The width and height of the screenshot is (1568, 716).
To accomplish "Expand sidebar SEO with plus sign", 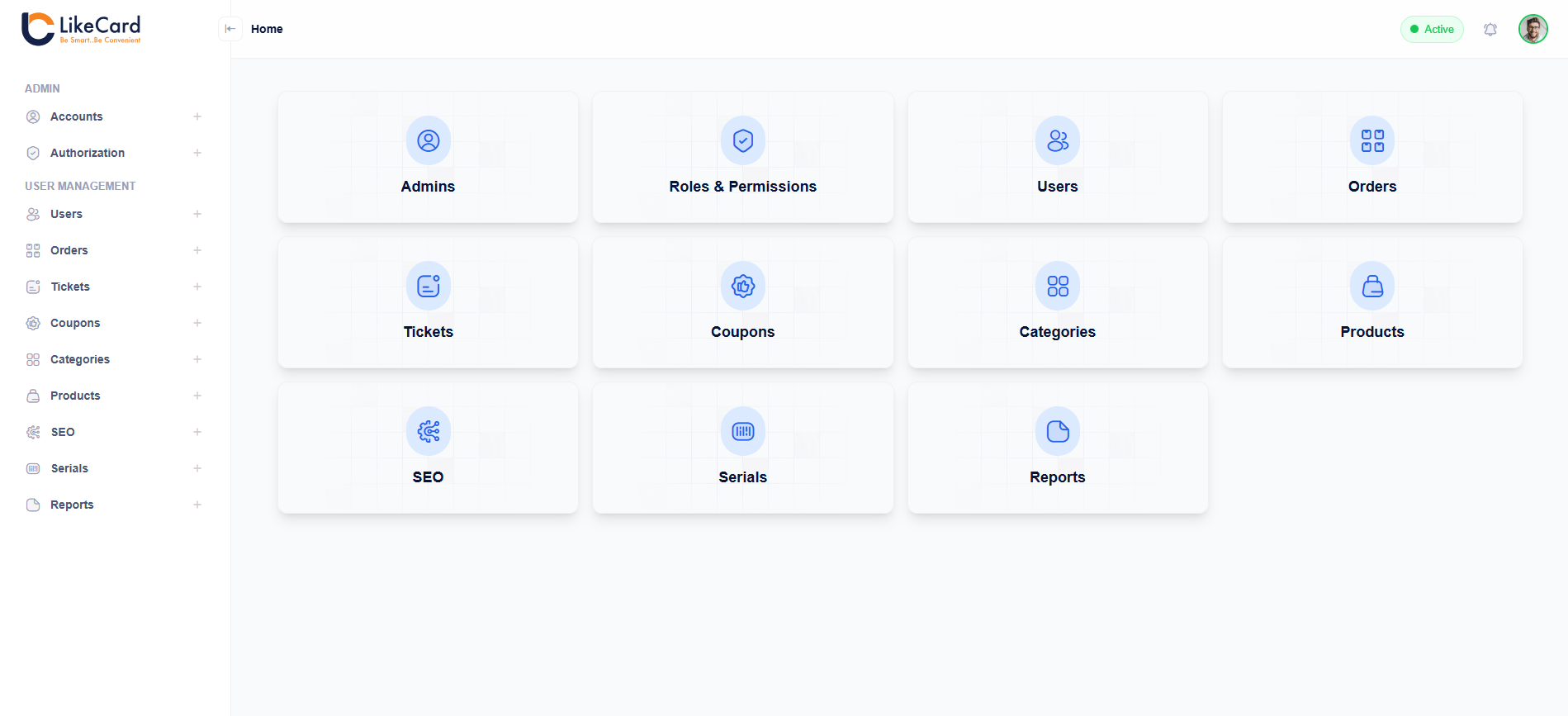I will click(x=197, y=432).
